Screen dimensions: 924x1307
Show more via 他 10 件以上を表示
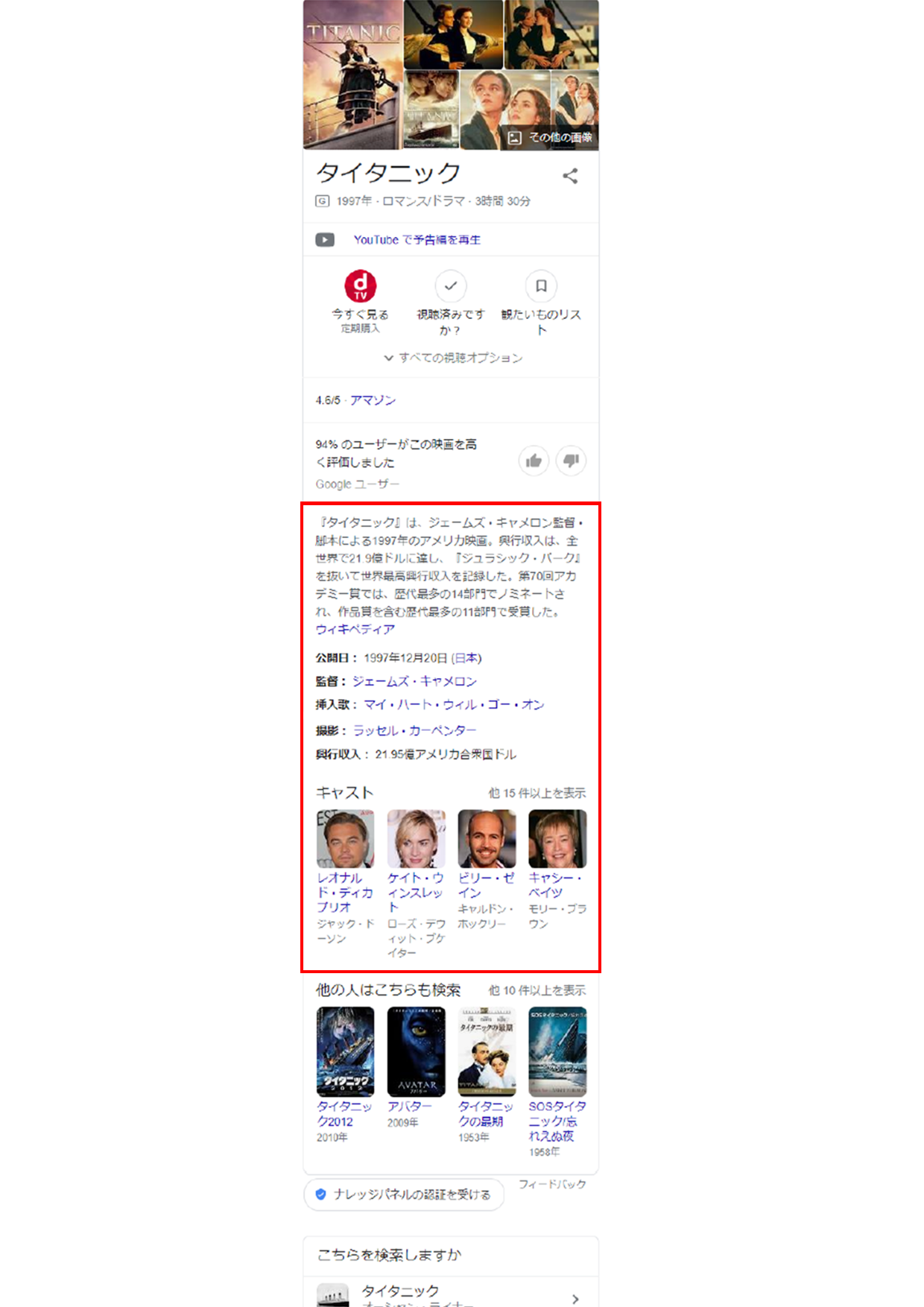coord(537,990)
